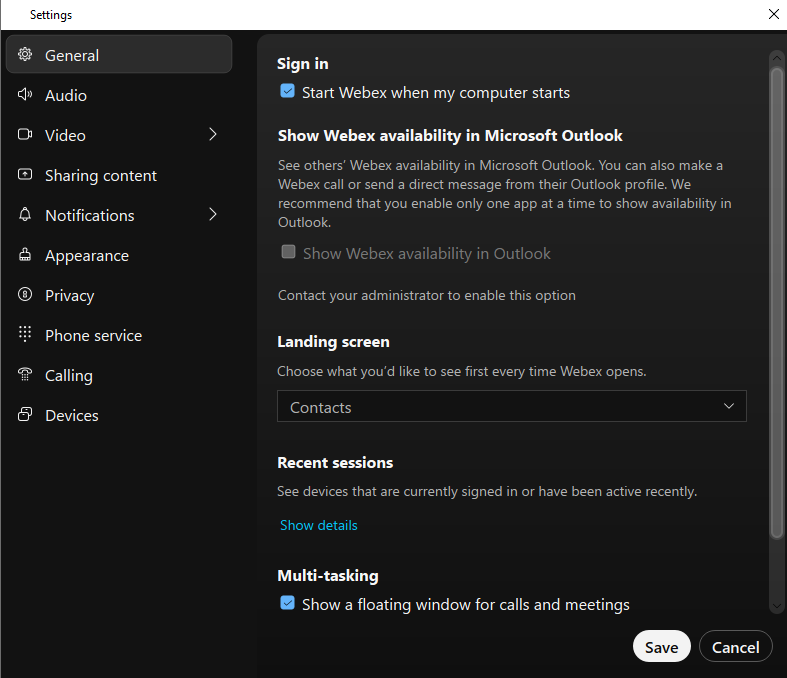Click the General gear icon in sidebar
This screenshot has height=678, width=787.
coord(25,55)
